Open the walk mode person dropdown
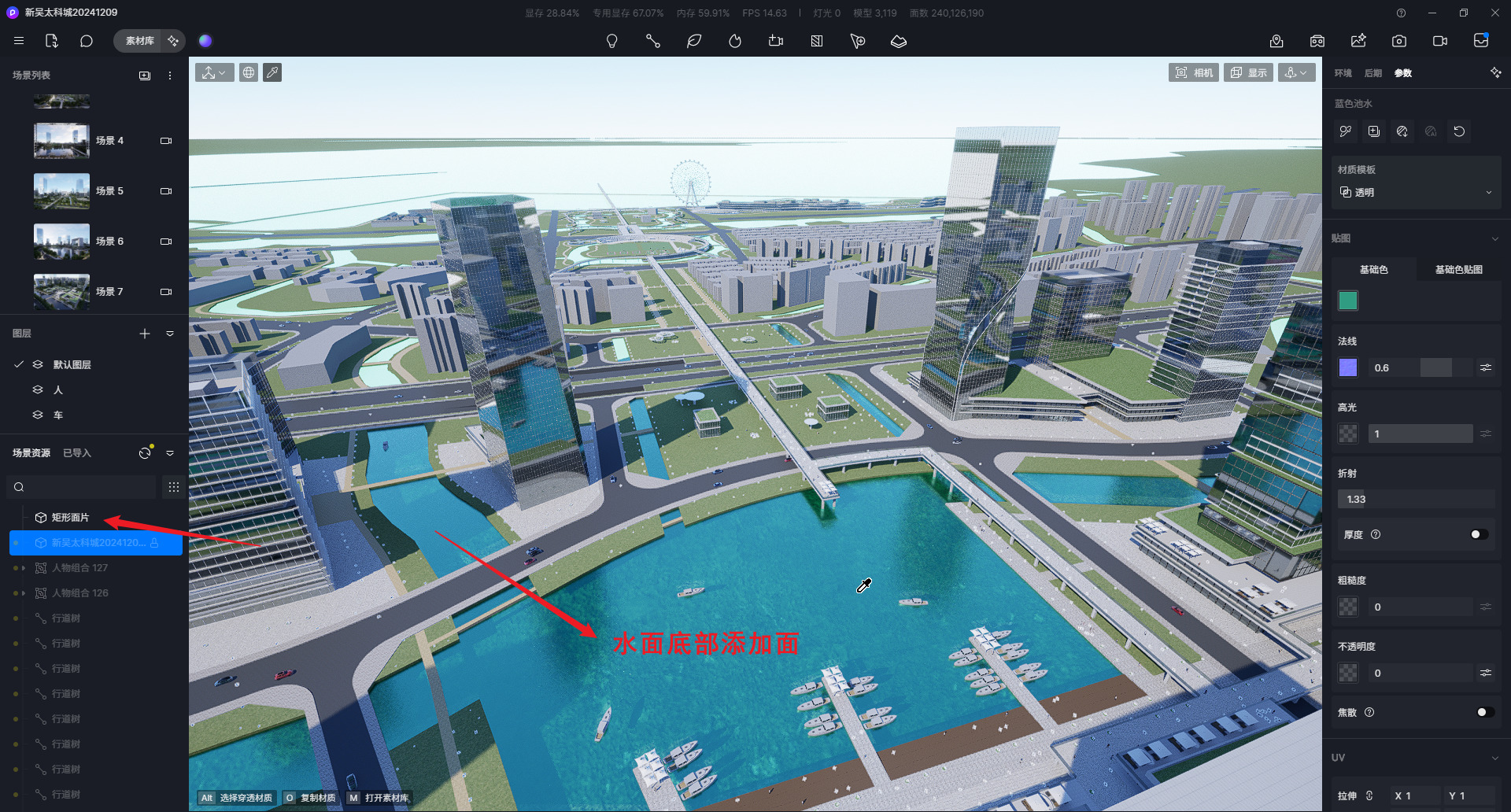Screen dimensions: 1511x812 pos(1296,72)
